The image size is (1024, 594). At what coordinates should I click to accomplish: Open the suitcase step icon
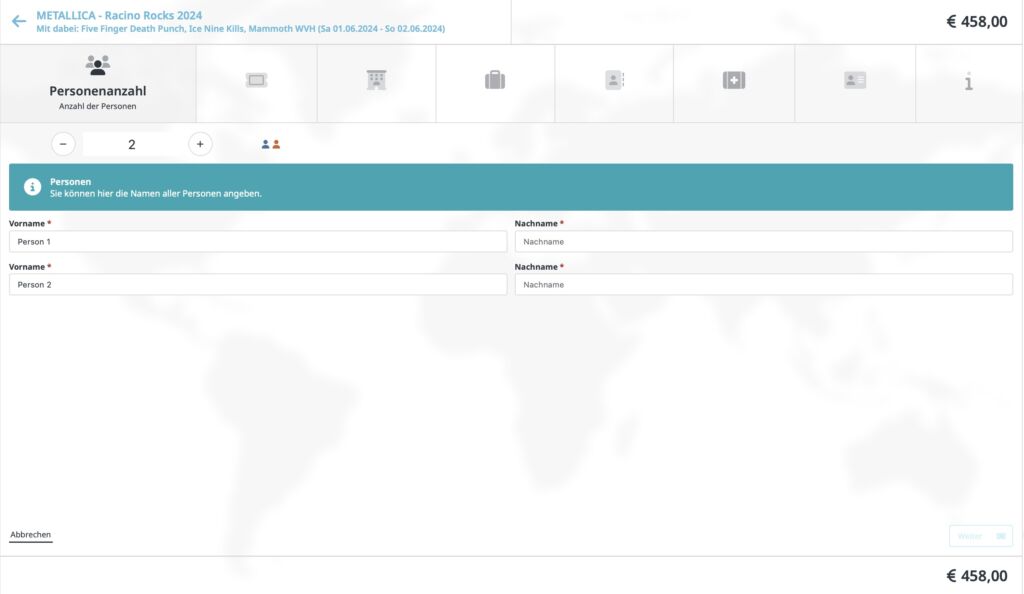[x=495, y=81]
